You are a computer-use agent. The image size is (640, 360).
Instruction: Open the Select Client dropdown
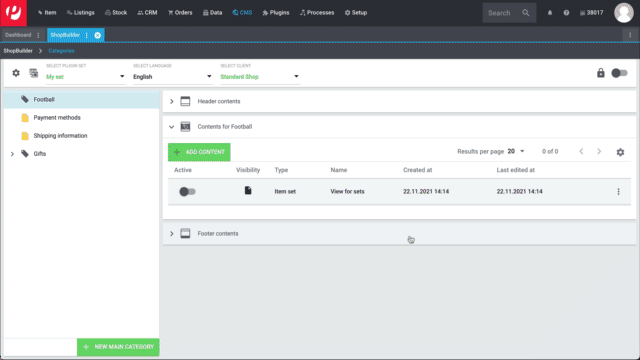tap(260, 77)
